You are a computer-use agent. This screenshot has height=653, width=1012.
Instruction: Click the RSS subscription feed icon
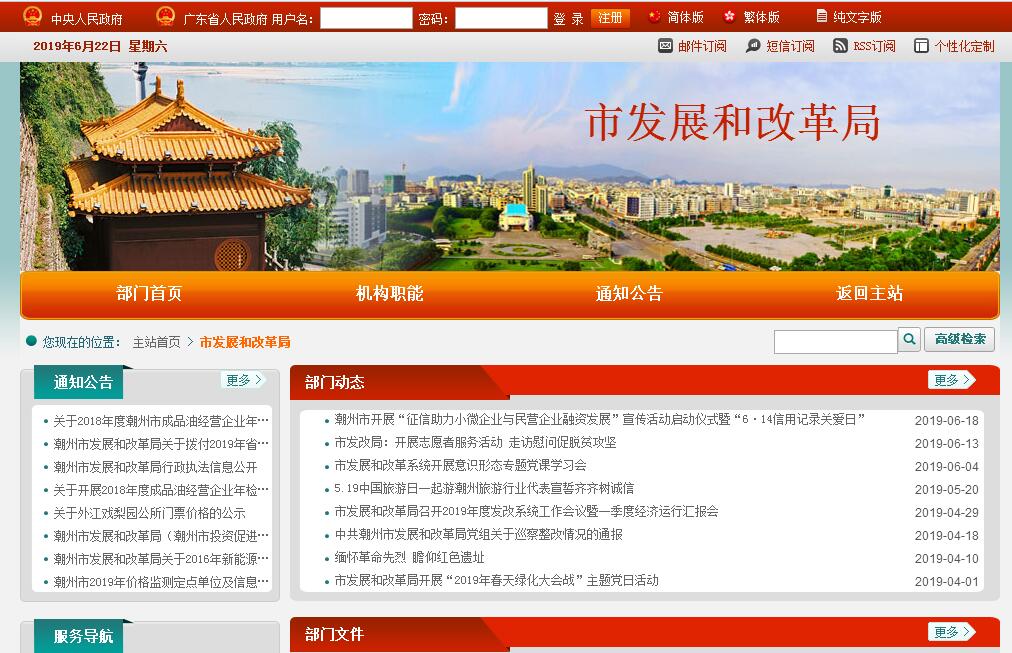click(840, 46)
